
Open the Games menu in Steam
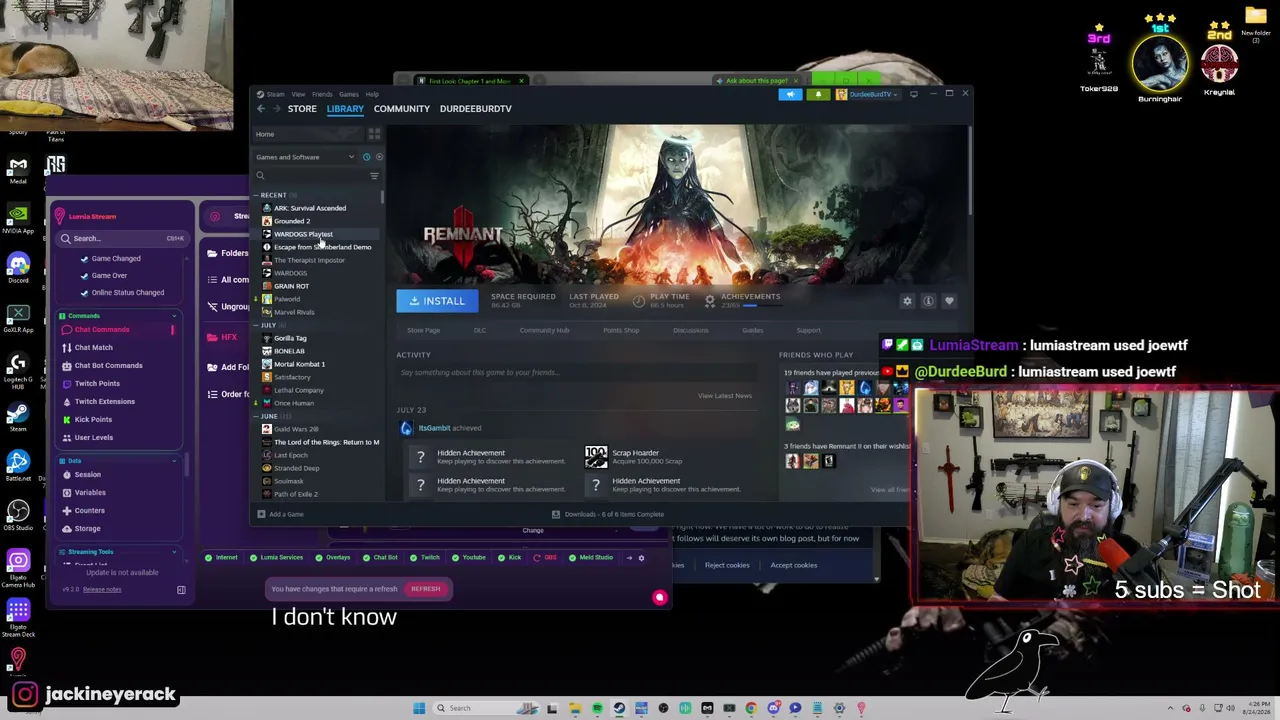tap(348, 94)
